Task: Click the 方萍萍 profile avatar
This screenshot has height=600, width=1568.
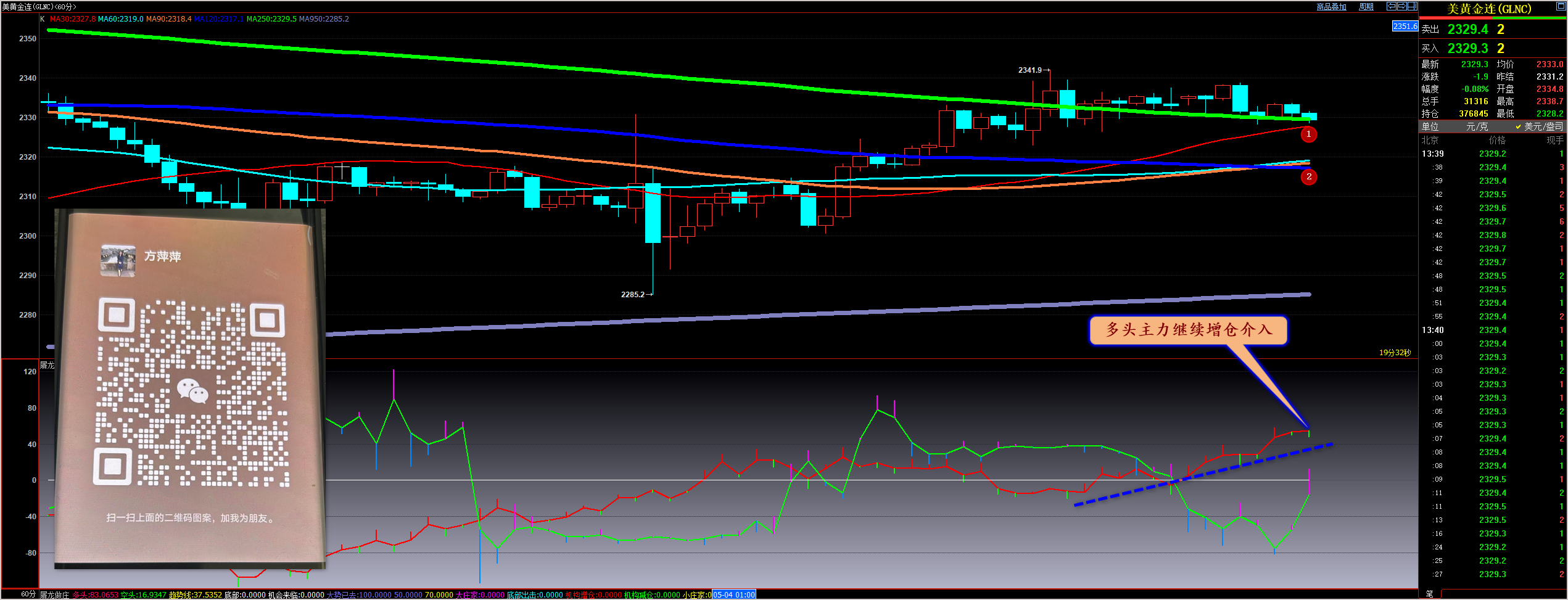Action: (118, 260)
